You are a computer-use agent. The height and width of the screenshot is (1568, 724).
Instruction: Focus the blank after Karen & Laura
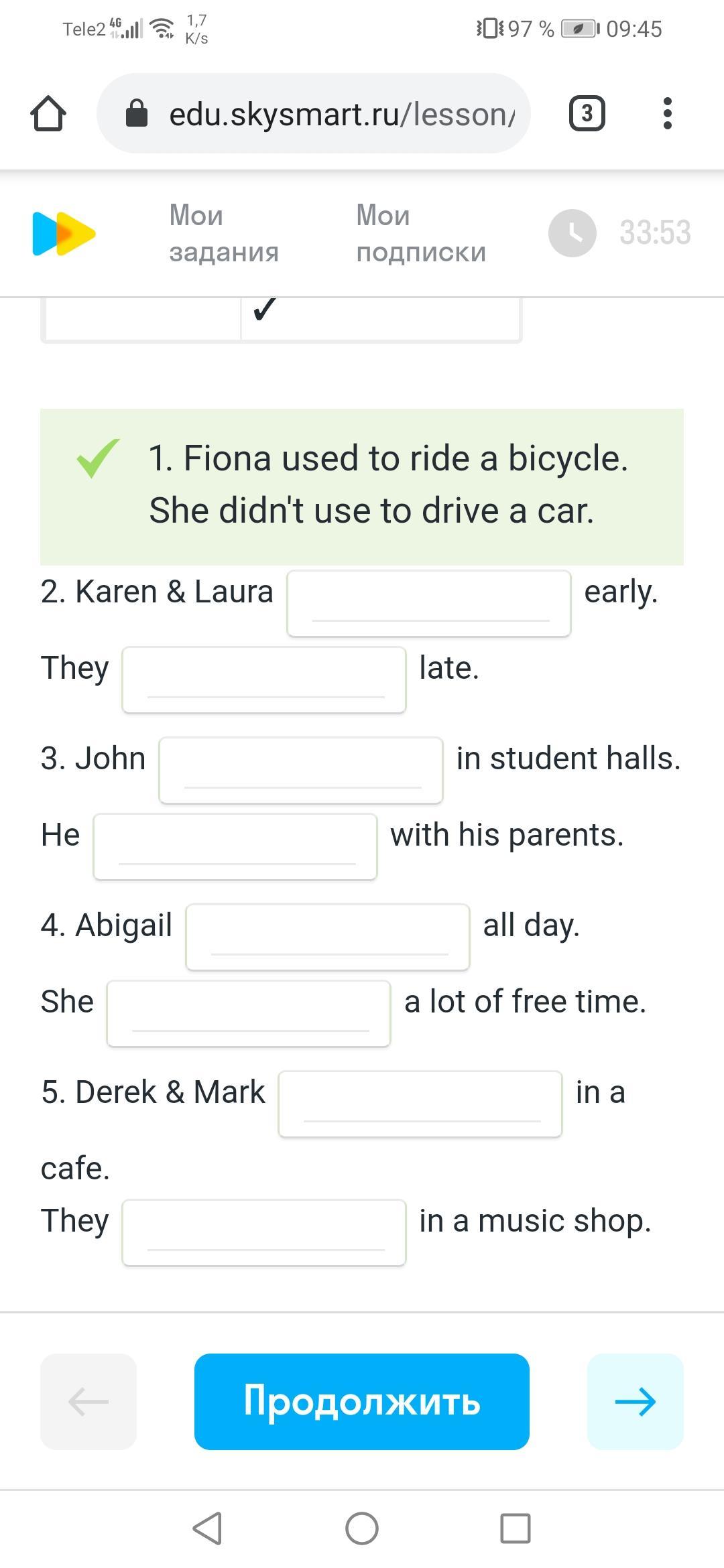pyautogui.click(x=429, y=603)
